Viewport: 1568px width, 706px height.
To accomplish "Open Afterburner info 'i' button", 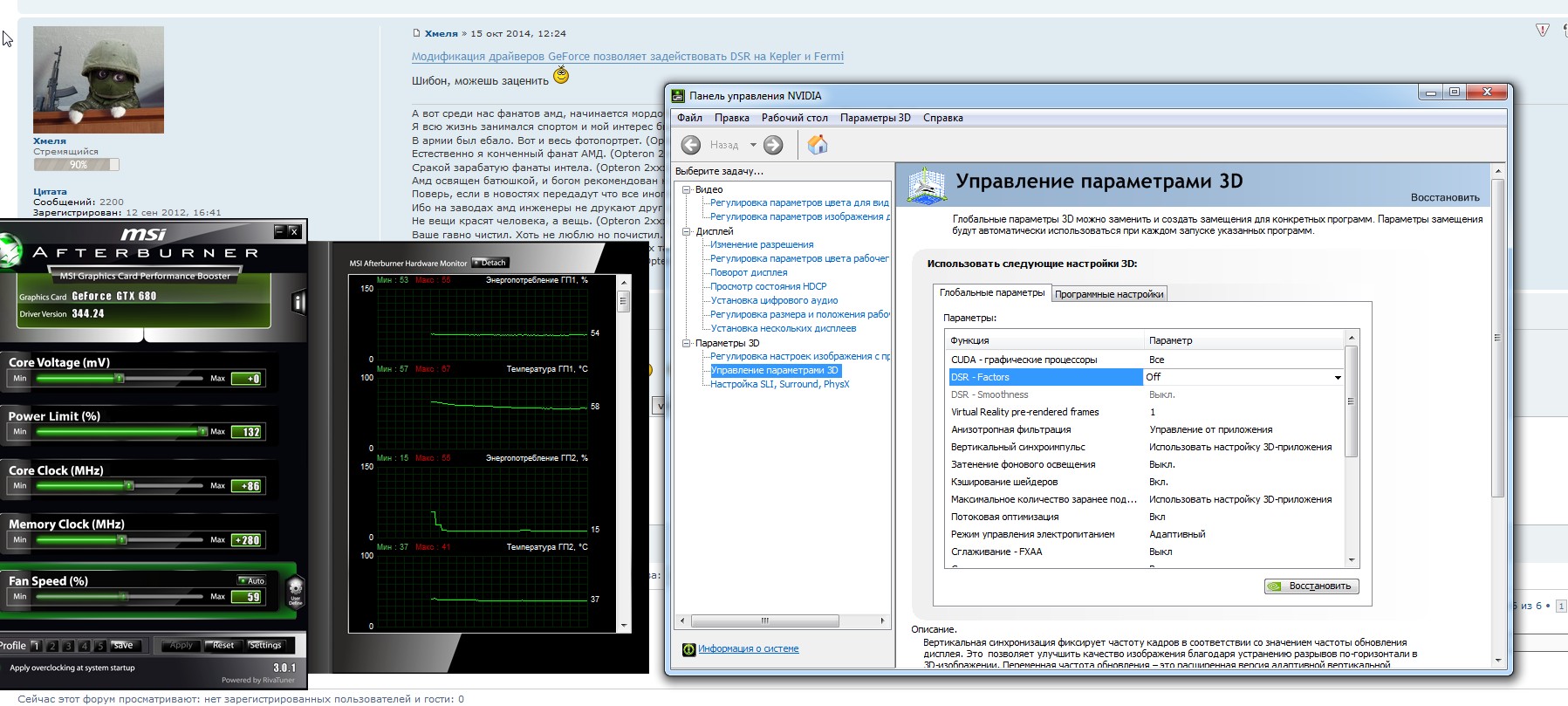I will click(298, 303).
